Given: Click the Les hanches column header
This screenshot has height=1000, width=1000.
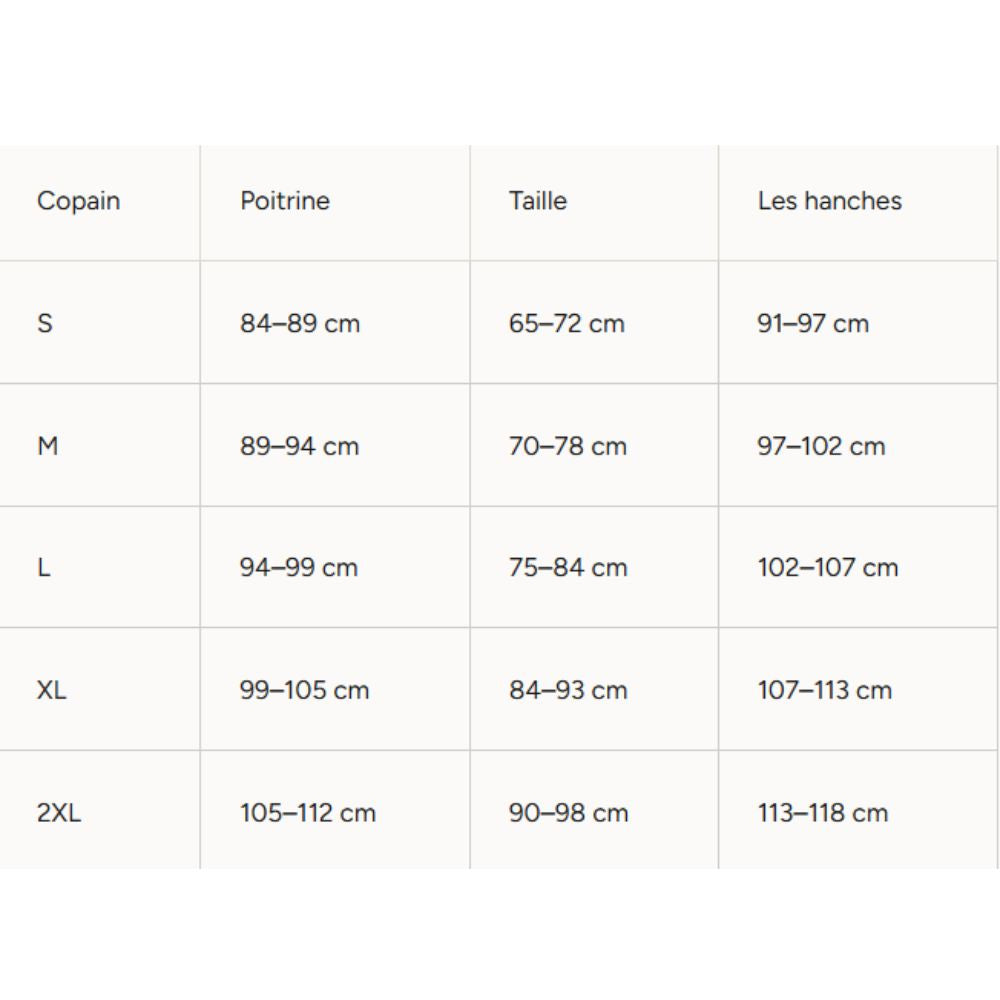Looking at the screenshot, I should [829, 201].
